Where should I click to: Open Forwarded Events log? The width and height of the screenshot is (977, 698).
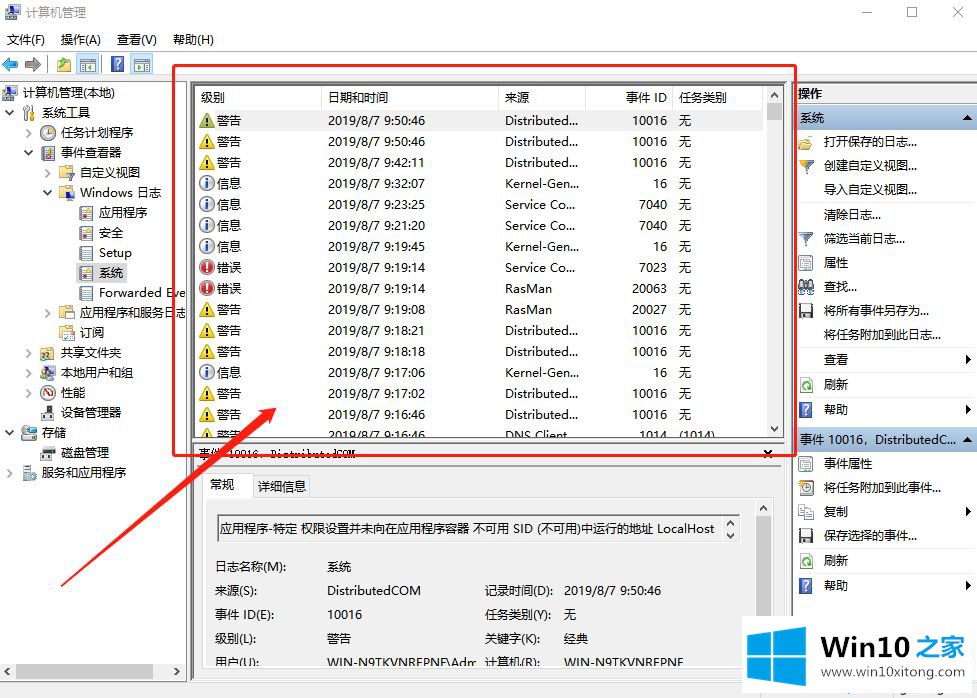[141, 292]
